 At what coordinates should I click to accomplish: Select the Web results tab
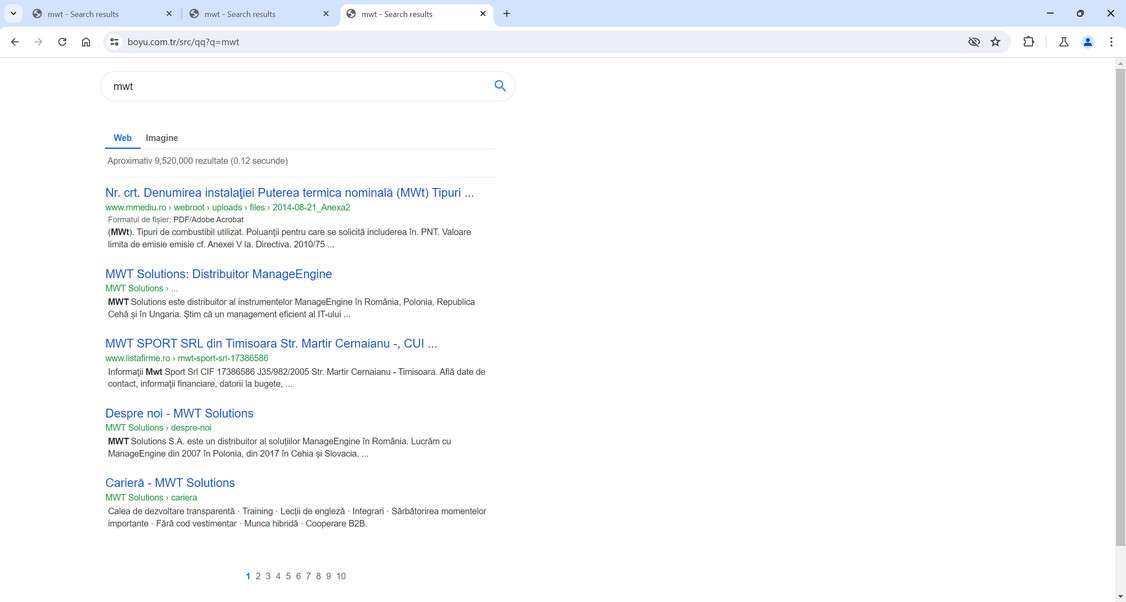(122, 138)
